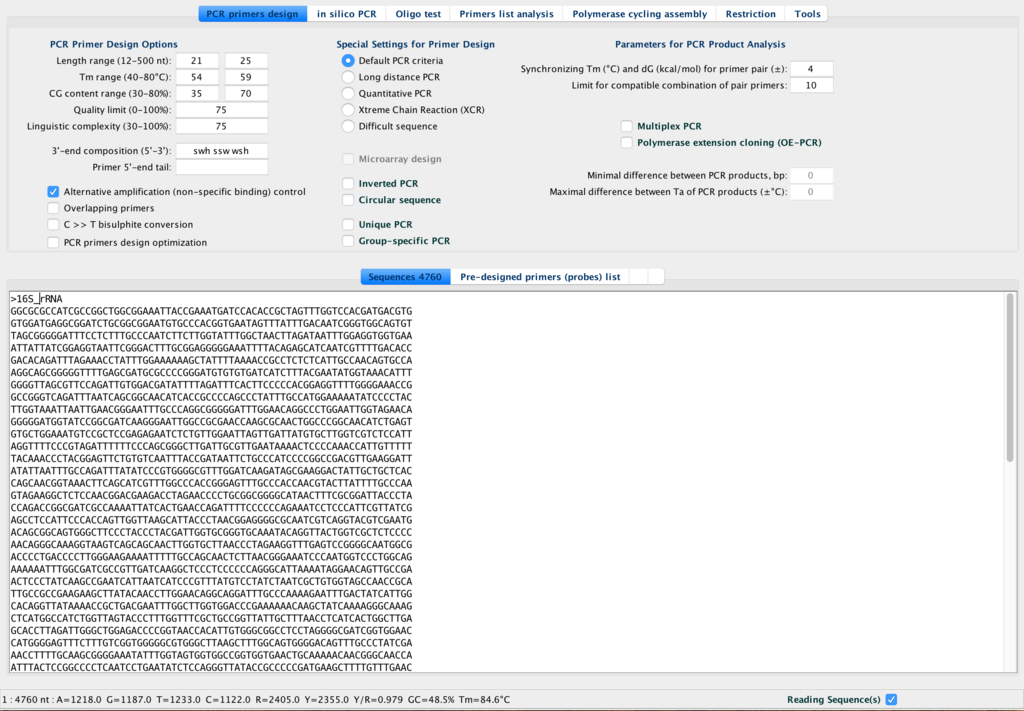This screenshot has height=711, width=1024.
Task: Click the maximum Length range field showing 25
Action: (246, 61)
